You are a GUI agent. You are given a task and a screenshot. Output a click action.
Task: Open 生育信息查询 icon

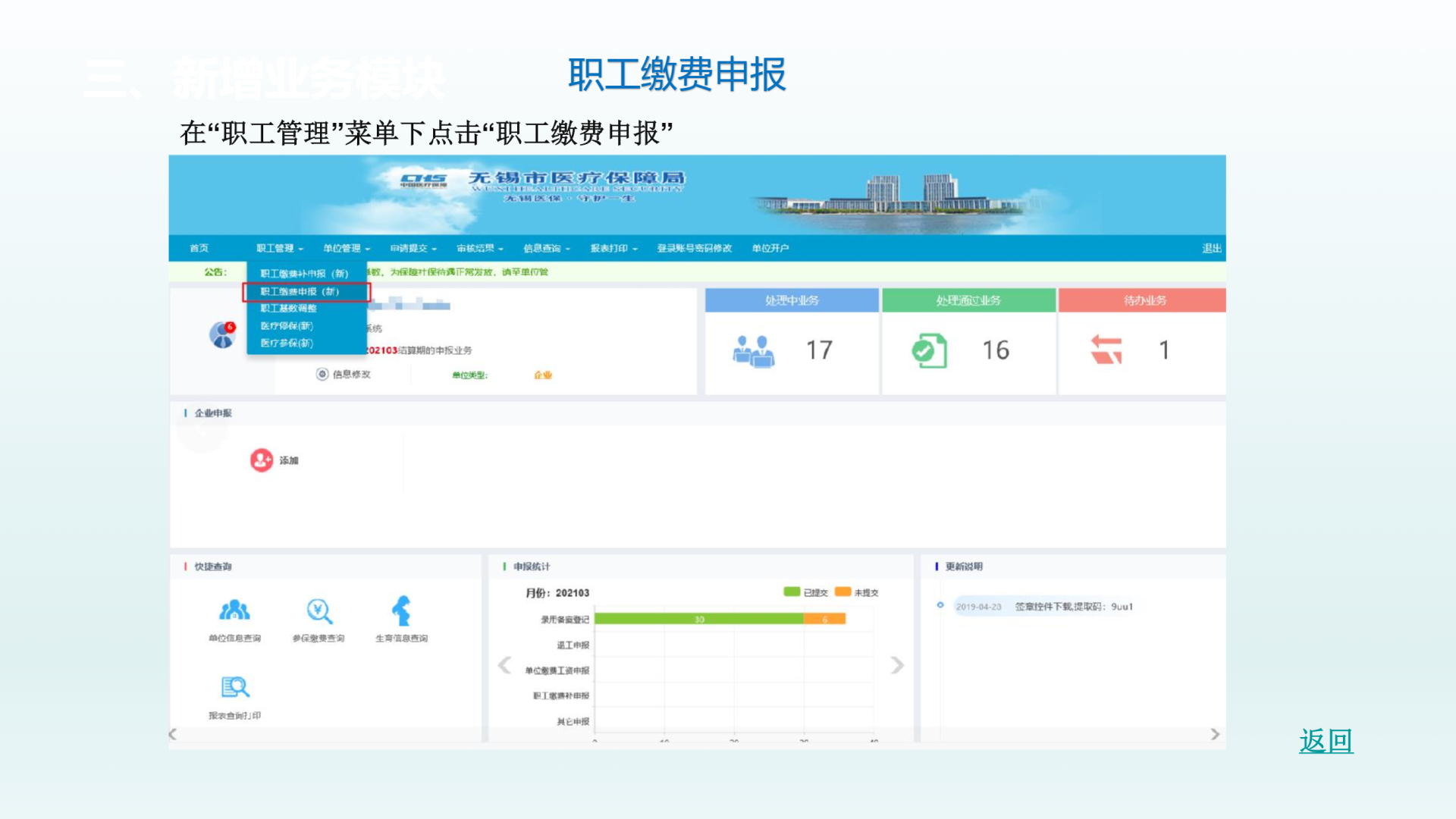tap(401, 611)
